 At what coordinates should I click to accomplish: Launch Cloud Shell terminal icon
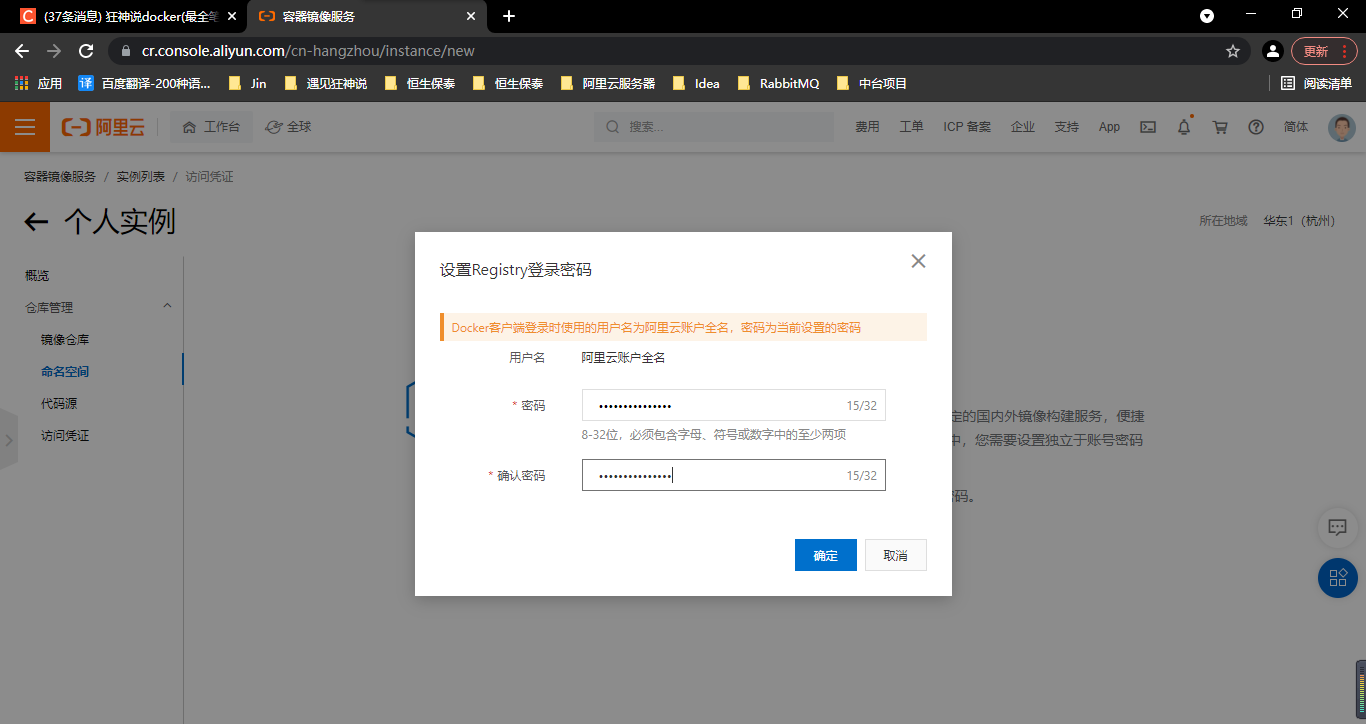[x=1149, y=127]
